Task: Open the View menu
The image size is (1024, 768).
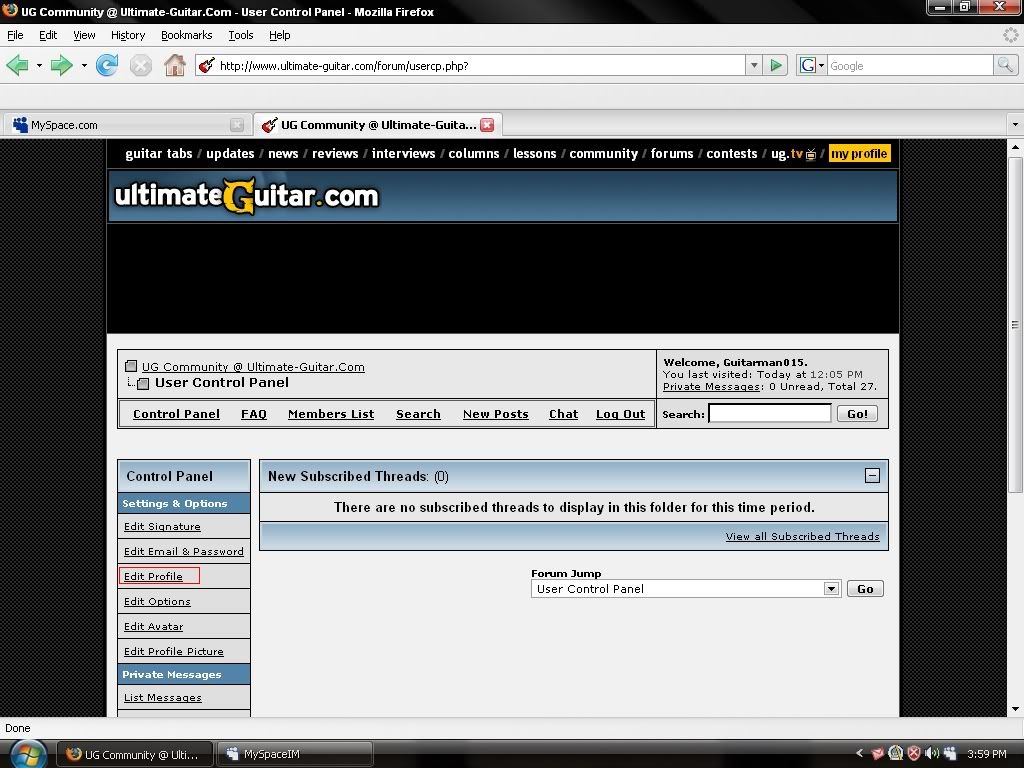Action: click(84, 35)
